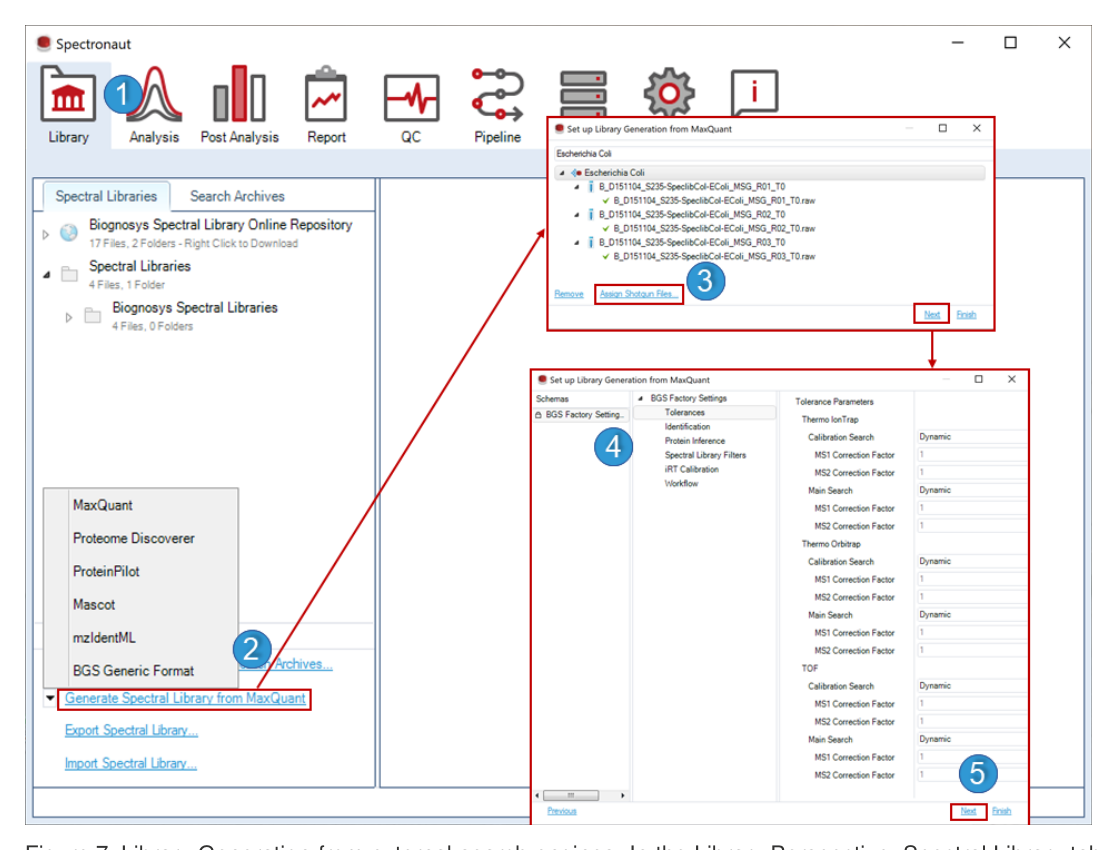Viewport: 1117px width, 850px height.
Task: Open the About info icon
Action: (x=754, y=93)
